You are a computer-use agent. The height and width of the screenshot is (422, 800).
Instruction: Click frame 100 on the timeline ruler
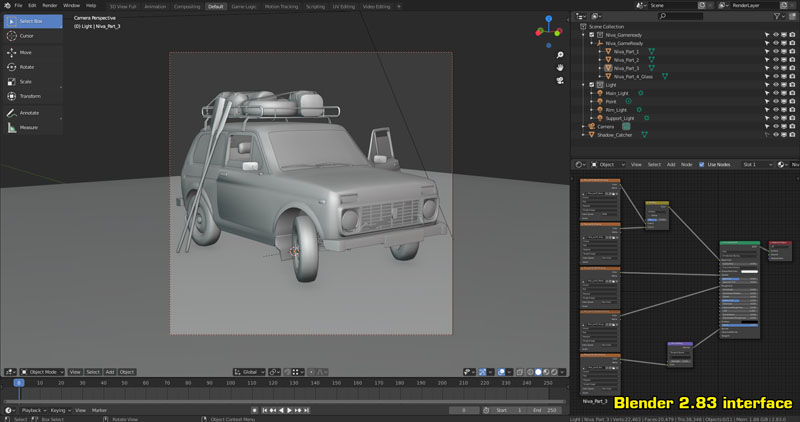[x=230, y=383]
